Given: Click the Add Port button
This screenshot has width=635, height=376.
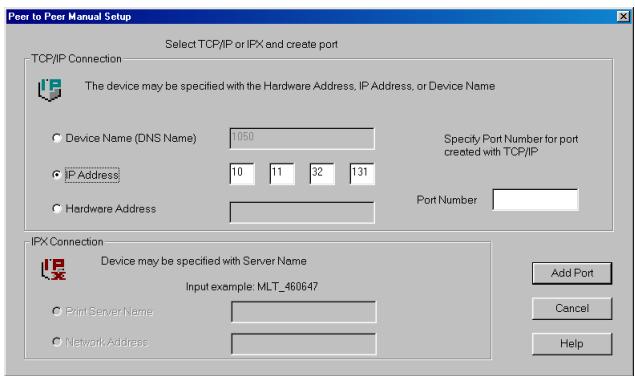Looking at the screenshot, I should (x=572, y=273).
